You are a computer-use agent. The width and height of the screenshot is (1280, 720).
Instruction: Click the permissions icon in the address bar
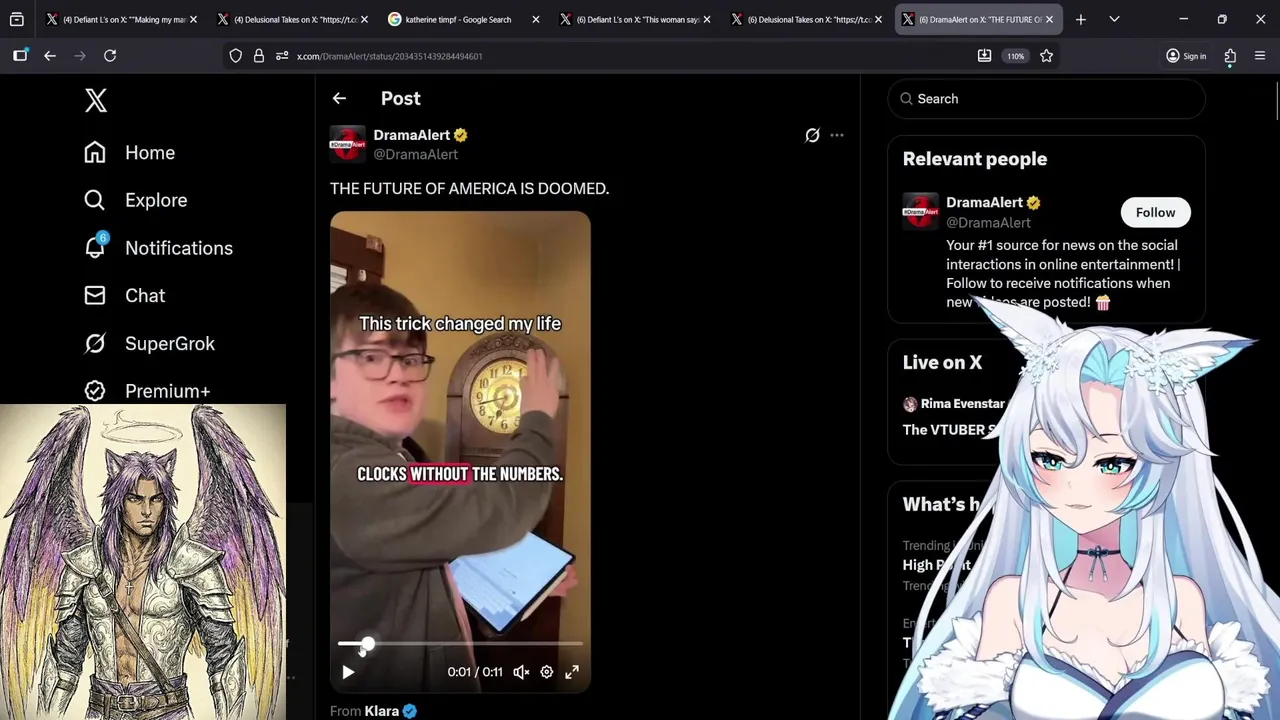282,56
